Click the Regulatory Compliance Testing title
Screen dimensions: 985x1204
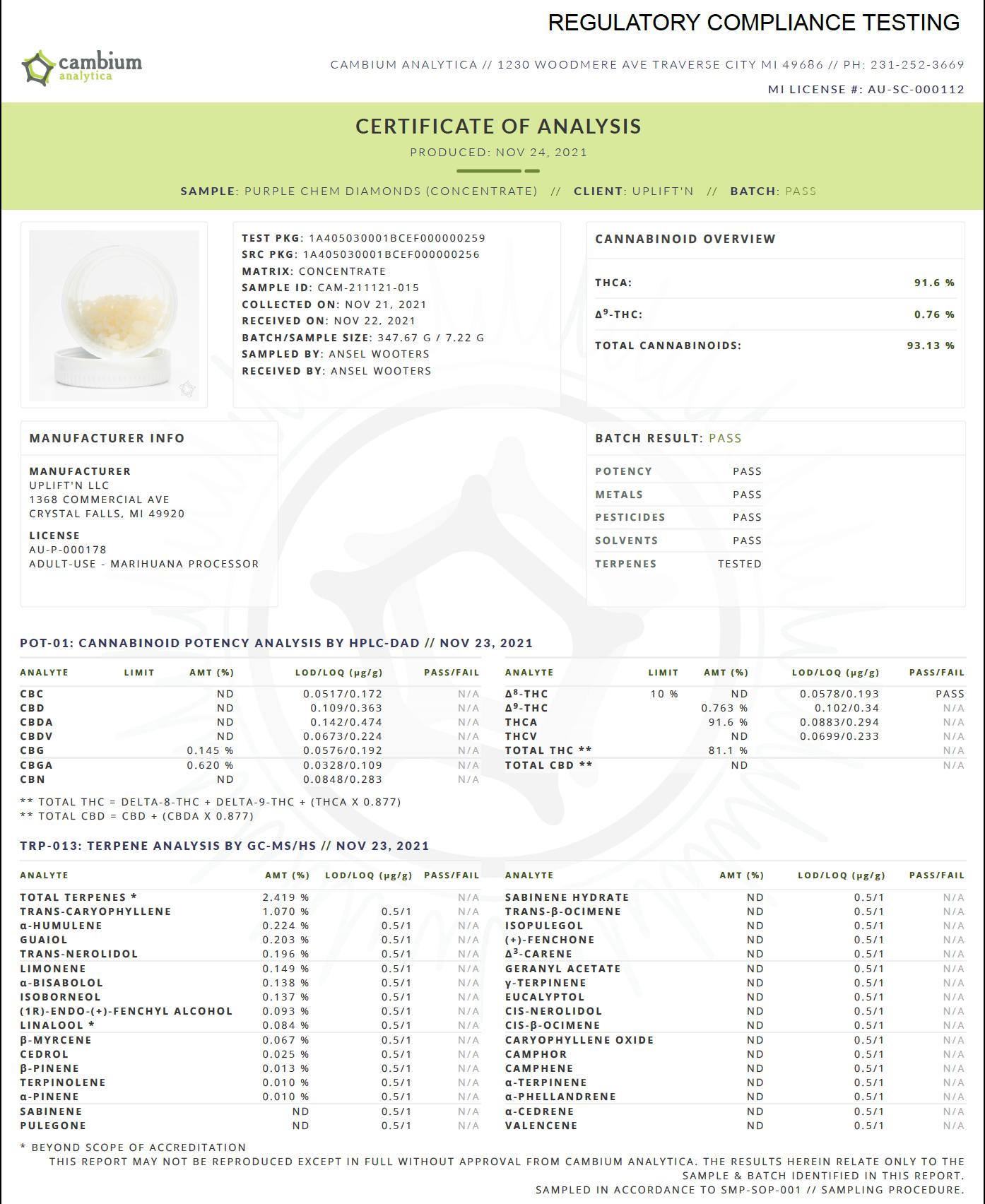tap(753, 23)
